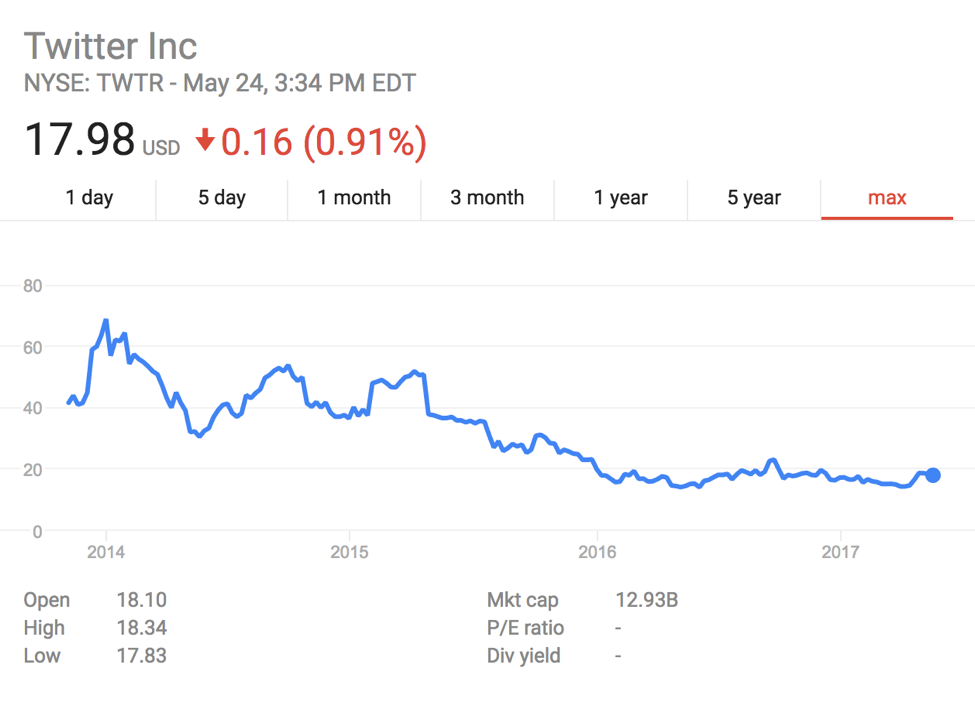Click the Open price 18.10
Viewport: 975px width, 706px height.
point(142,600)
